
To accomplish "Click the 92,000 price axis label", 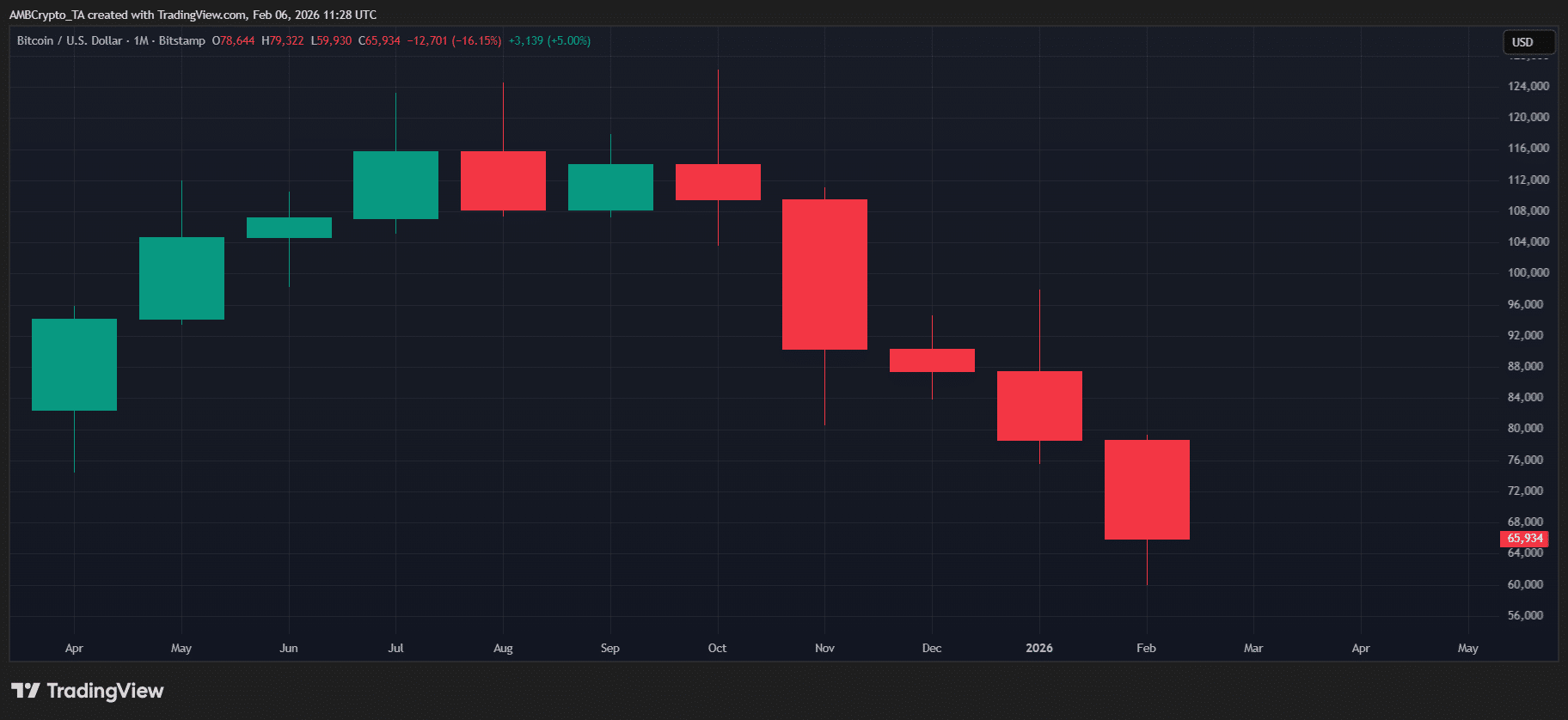I will point(1526,335).
